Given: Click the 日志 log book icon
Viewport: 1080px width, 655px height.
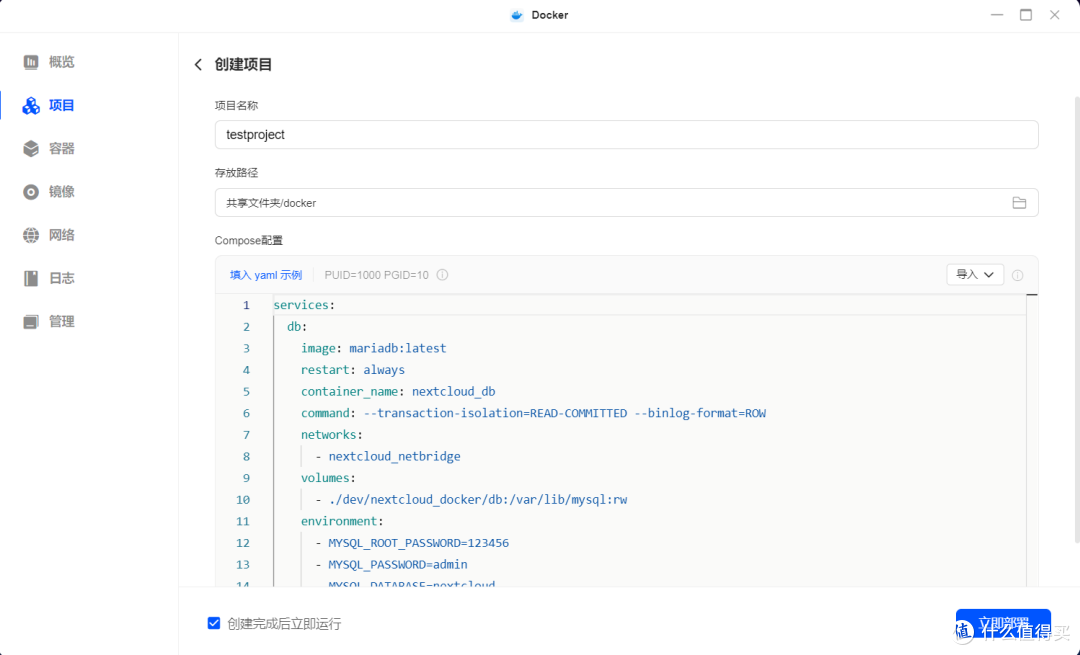Looking at the screenshot, I should pyautogui.click(x=31, y=278).
